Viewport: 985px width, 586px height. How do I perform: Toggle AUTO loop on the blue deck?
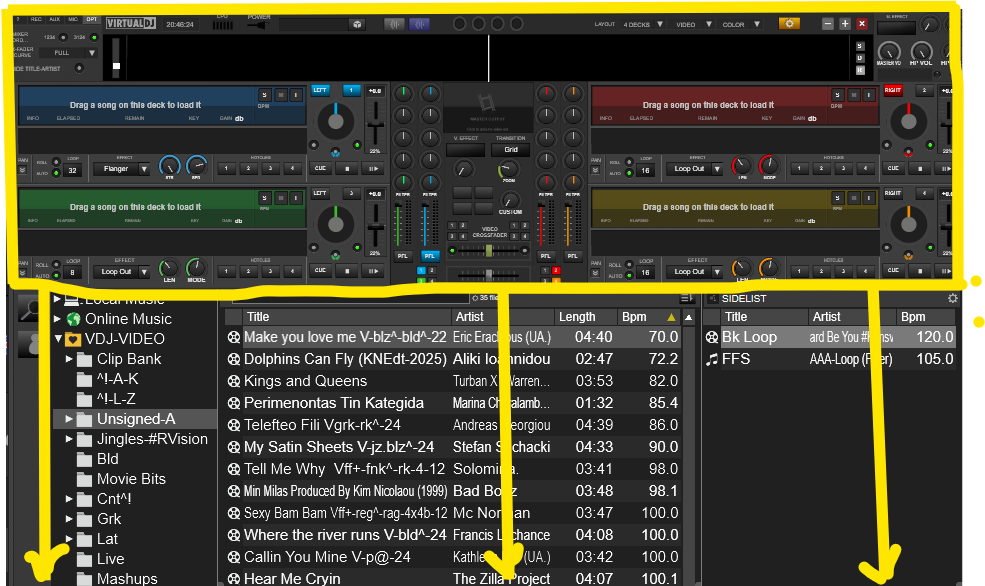coord(56,173)
